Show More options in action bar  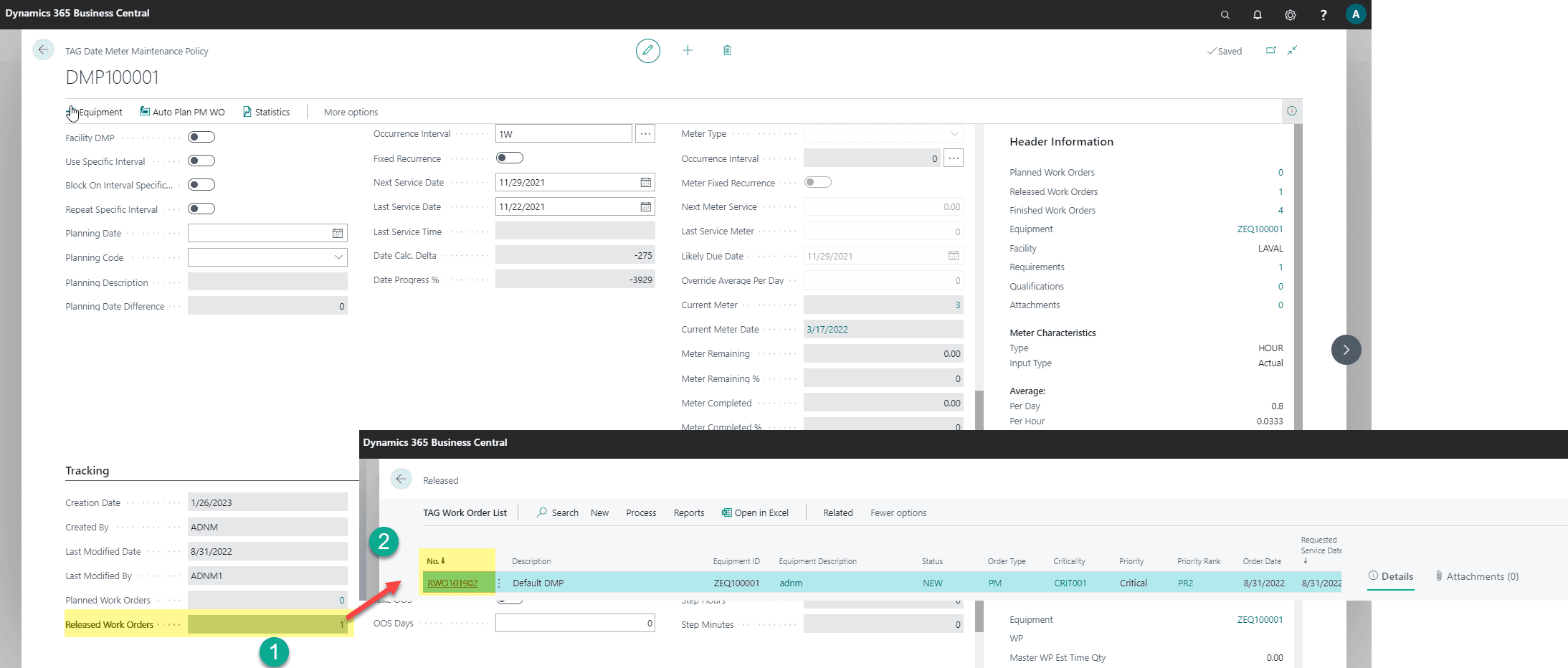click(x=351, y=112)
